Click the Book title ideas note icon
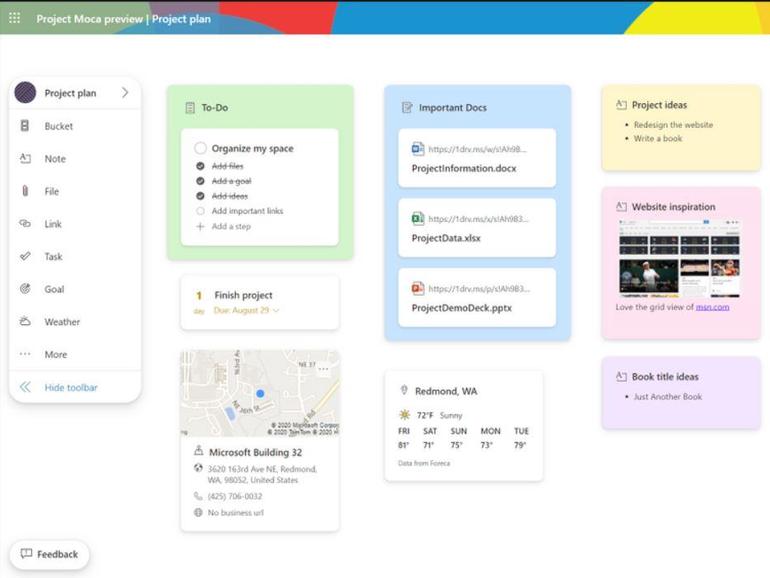This screenshot has height=578, width=770. click(621, 377)
